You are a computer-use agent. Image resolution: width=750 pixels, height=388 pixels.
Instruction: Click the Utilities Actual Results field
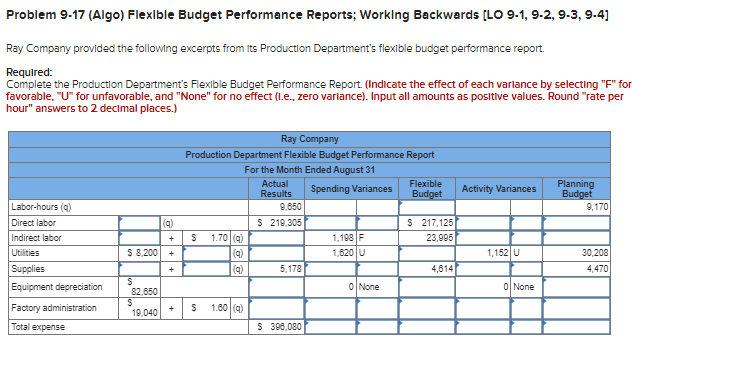tap(276, 253)
